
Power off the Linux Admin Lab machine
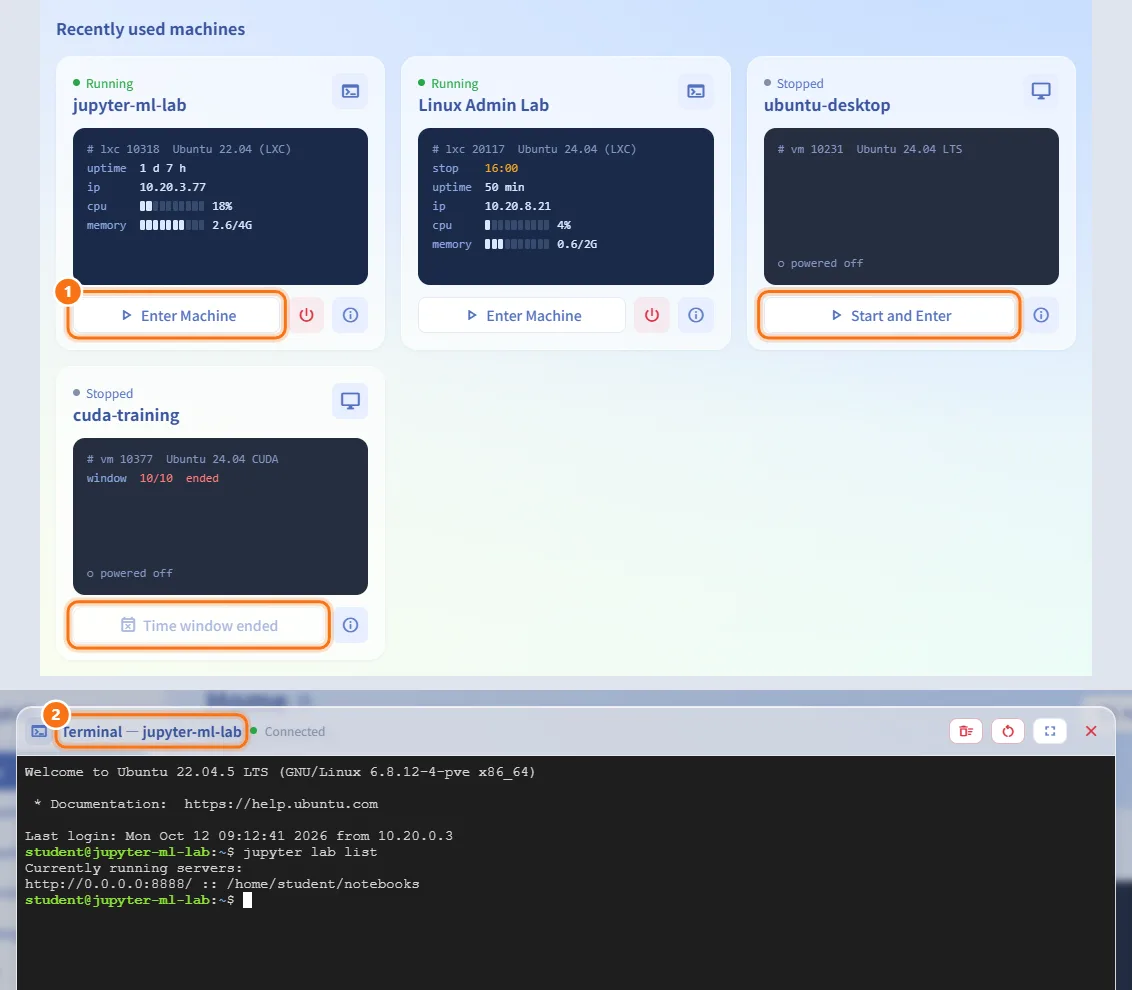pos(652,316)
